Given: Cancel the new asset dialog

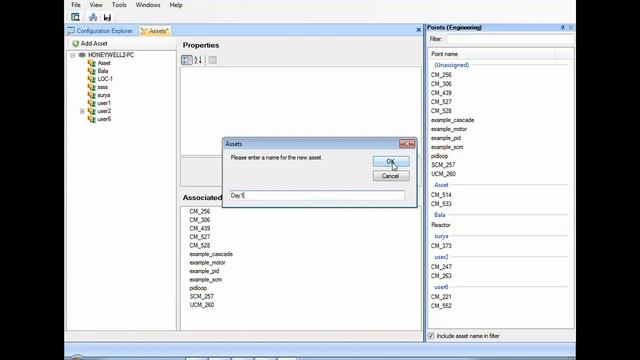Looking at the screenshot, I should tap(391, 176).
